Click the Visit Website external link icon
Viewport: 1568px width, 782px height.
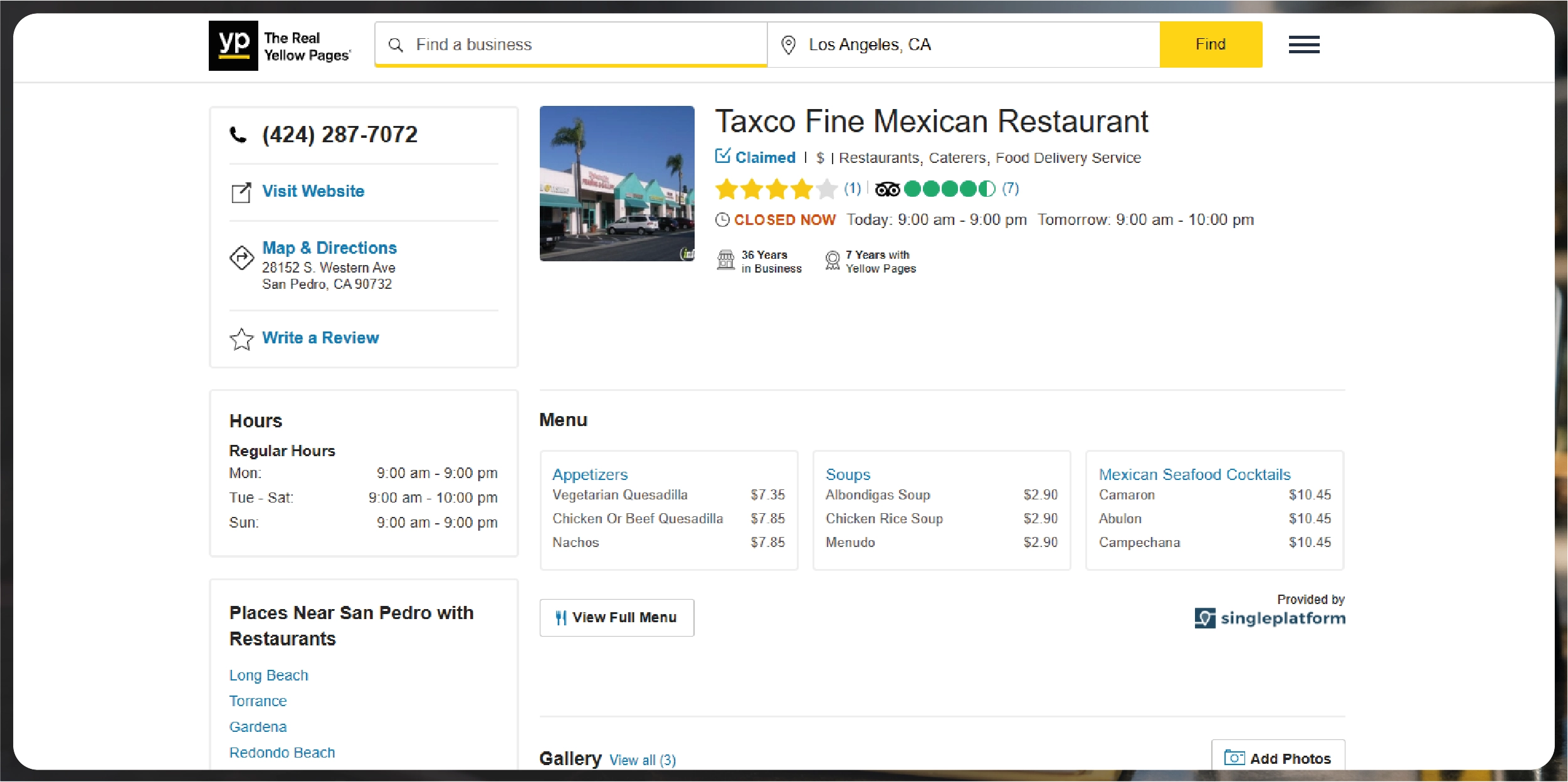tap(241, 192)
